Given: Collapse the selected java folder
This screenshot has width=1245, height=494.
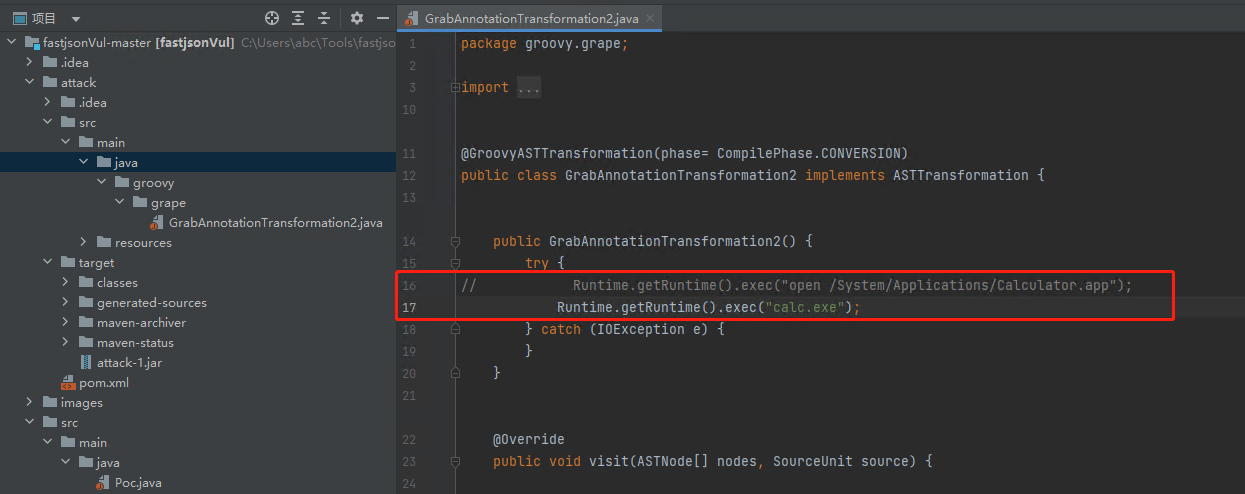Looking at the screenshot, I should (x=83, y=162).
